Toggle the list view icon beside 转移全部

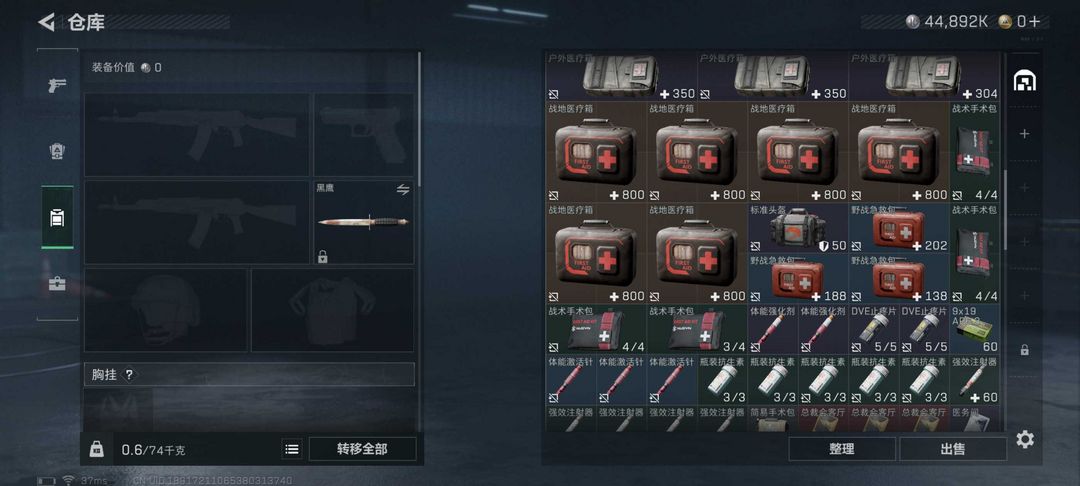pos(292,449)
